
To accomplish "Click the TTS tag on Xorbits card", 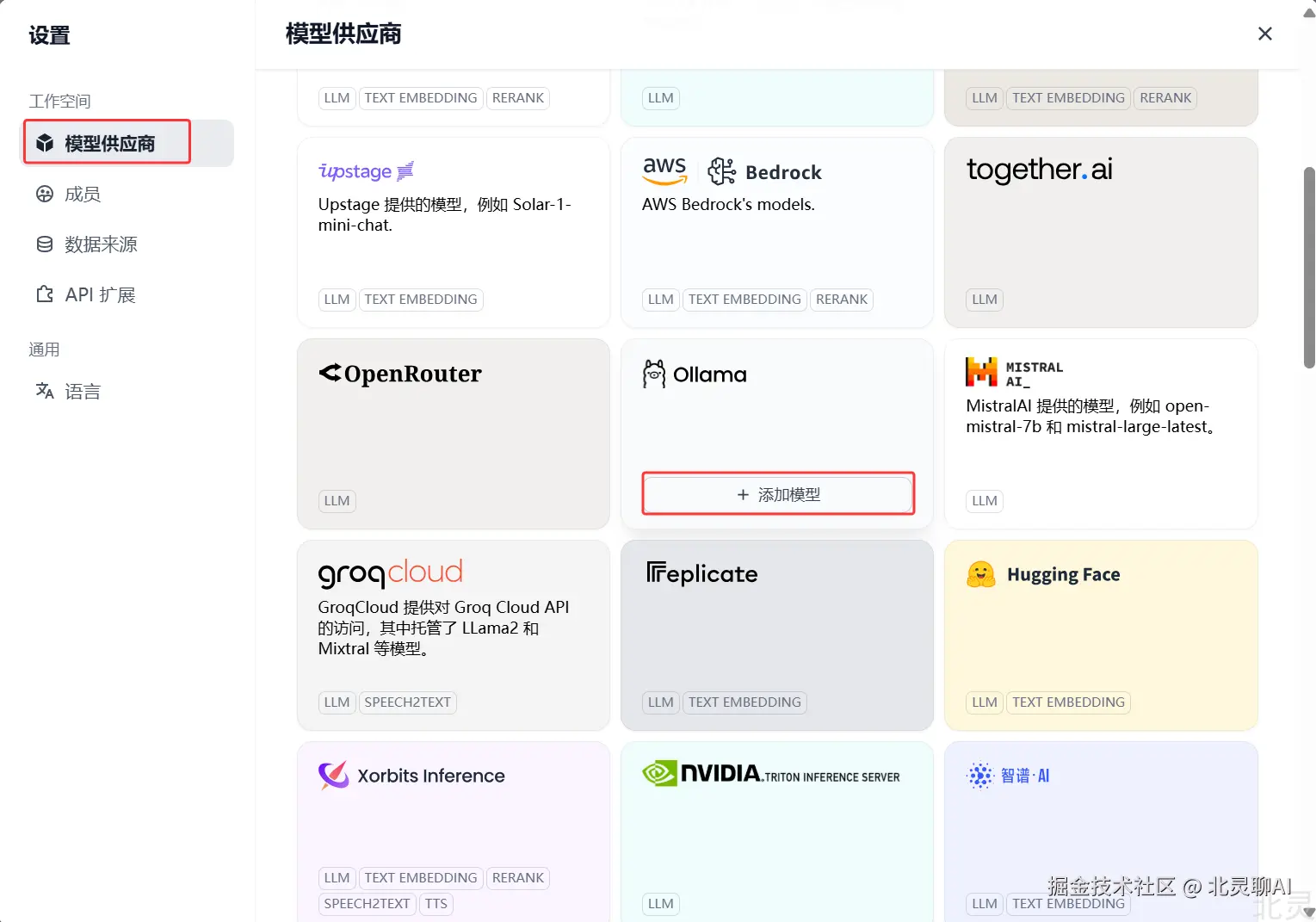I will tap(436, 904).
